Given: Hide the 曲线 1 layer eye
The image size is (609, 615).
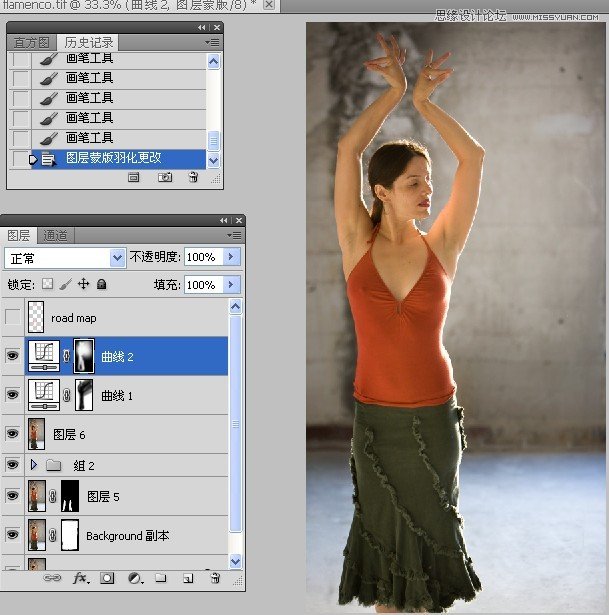Looking at the screenshot, I should click(x=13, y=395).
